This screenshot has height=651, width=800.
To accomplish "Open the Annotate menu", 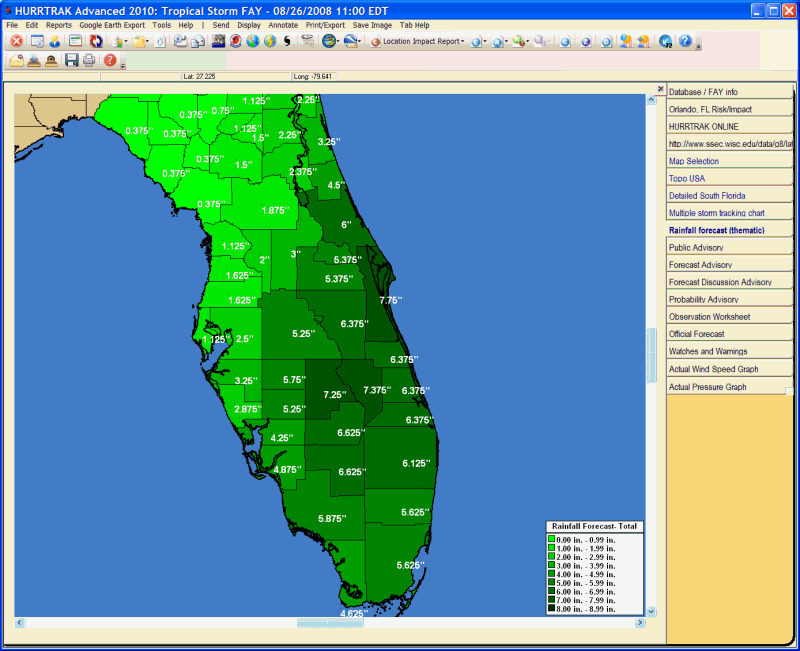I will (x=283, y=24).
